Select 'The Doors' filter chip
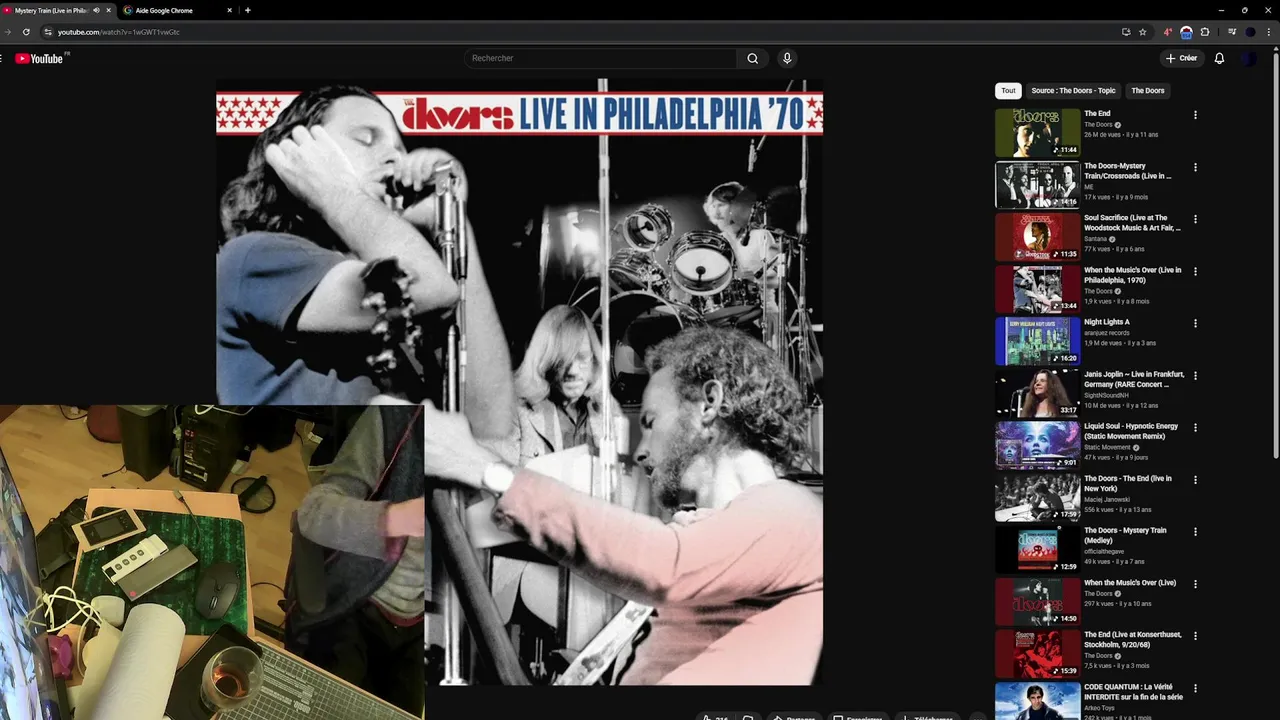 pos(1148,91)
